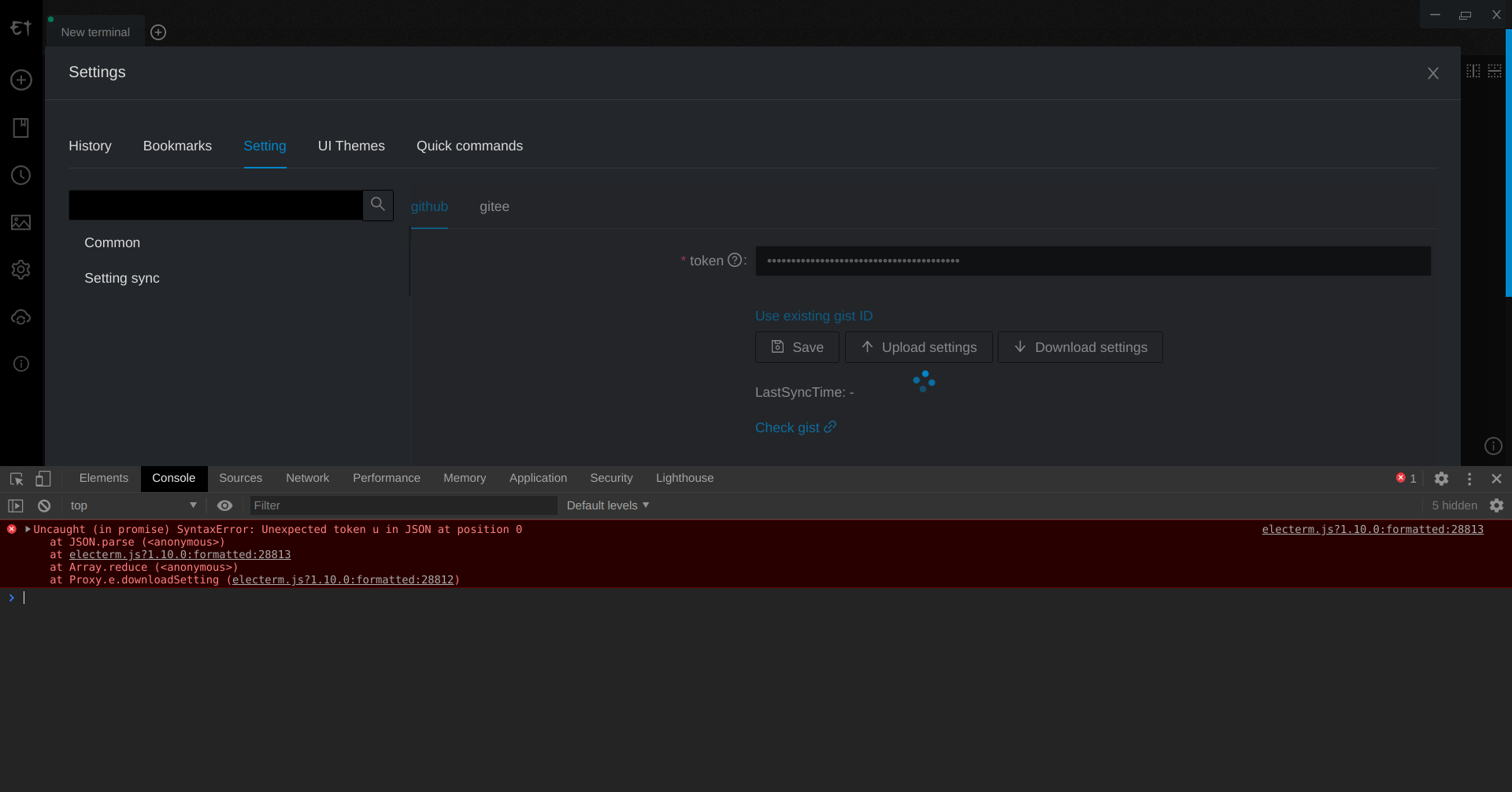Open DevTools Network tab
Image resolution: width=1512 pixels, height=792 pixels.
pyautogui.click(x=308, y=479)
